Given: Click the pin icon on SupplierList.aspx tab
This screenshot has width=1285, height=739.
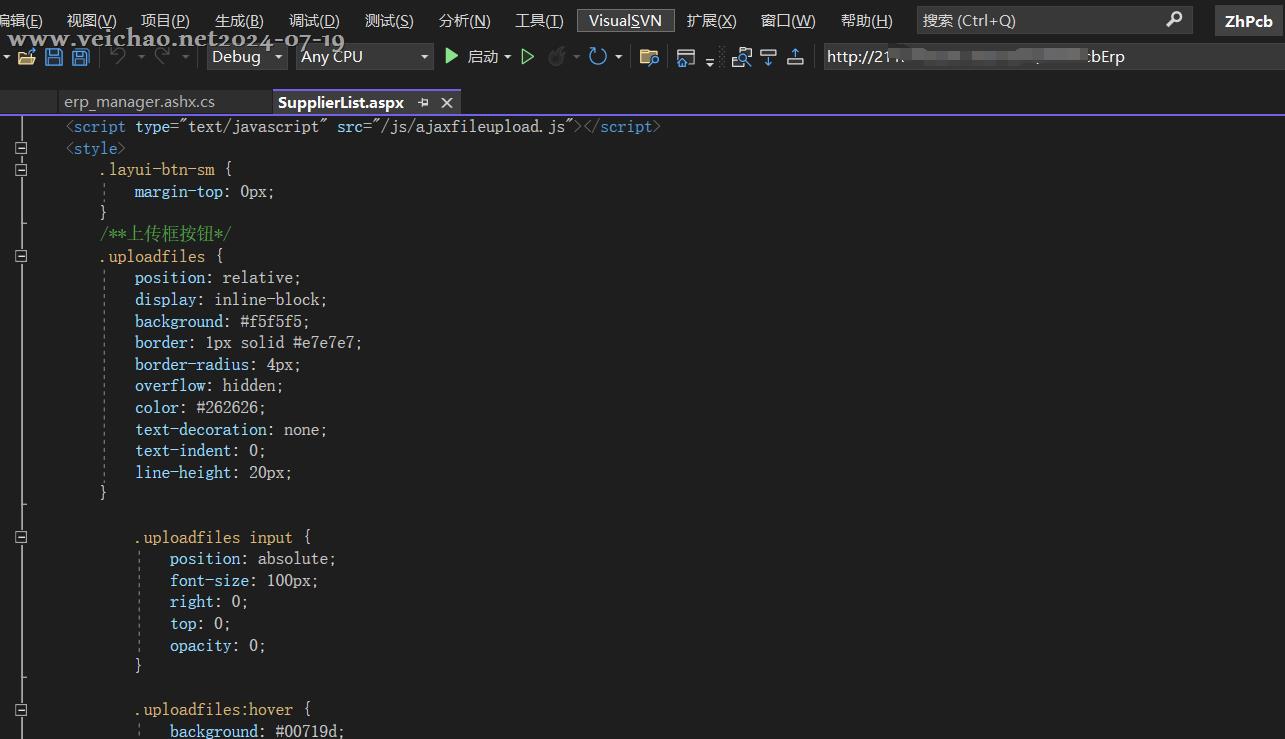Looking at the screenshot, I should tap(423, 102).
